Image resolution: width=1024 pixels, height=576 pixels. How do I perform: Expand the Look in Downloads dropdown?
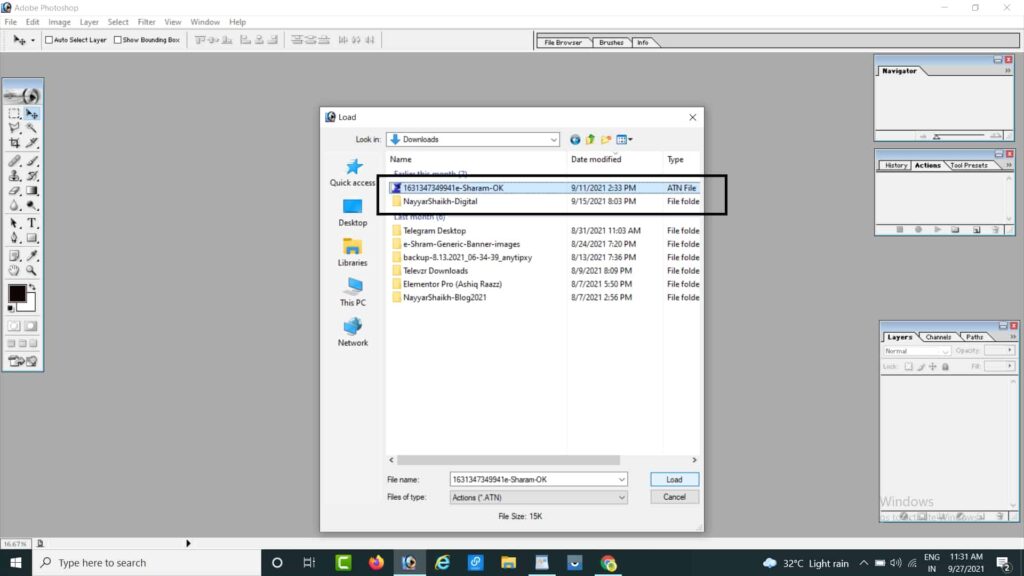(x=553, y=140)
